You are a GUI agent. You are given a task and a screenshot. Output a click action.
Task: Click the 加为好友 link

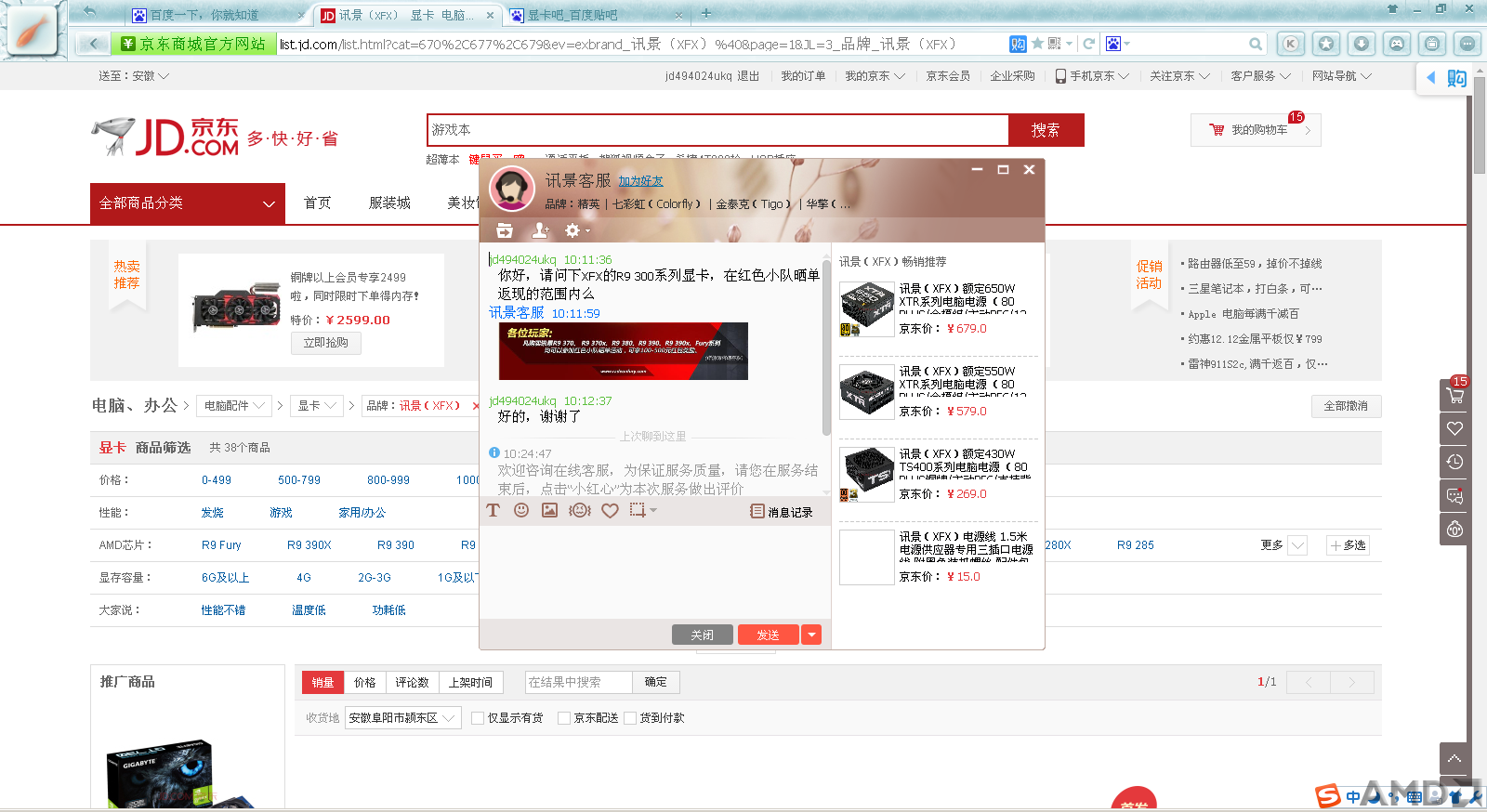(x=641, y=181)
